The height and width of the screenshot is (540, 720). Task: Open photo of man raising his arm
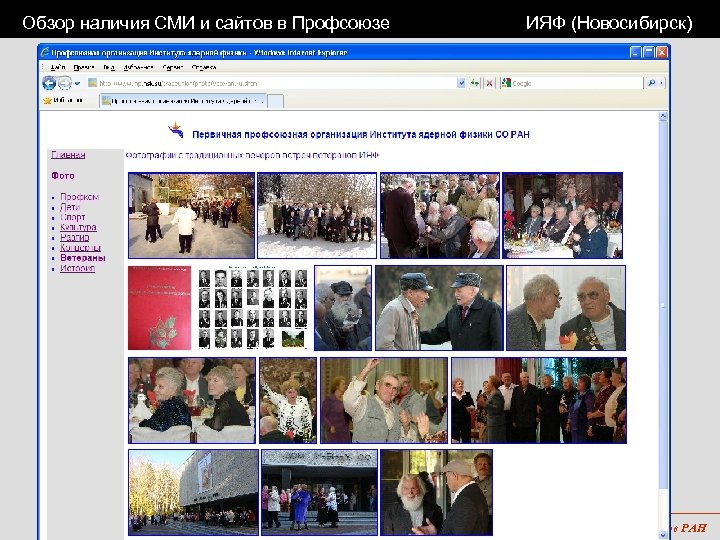point(384,400)
